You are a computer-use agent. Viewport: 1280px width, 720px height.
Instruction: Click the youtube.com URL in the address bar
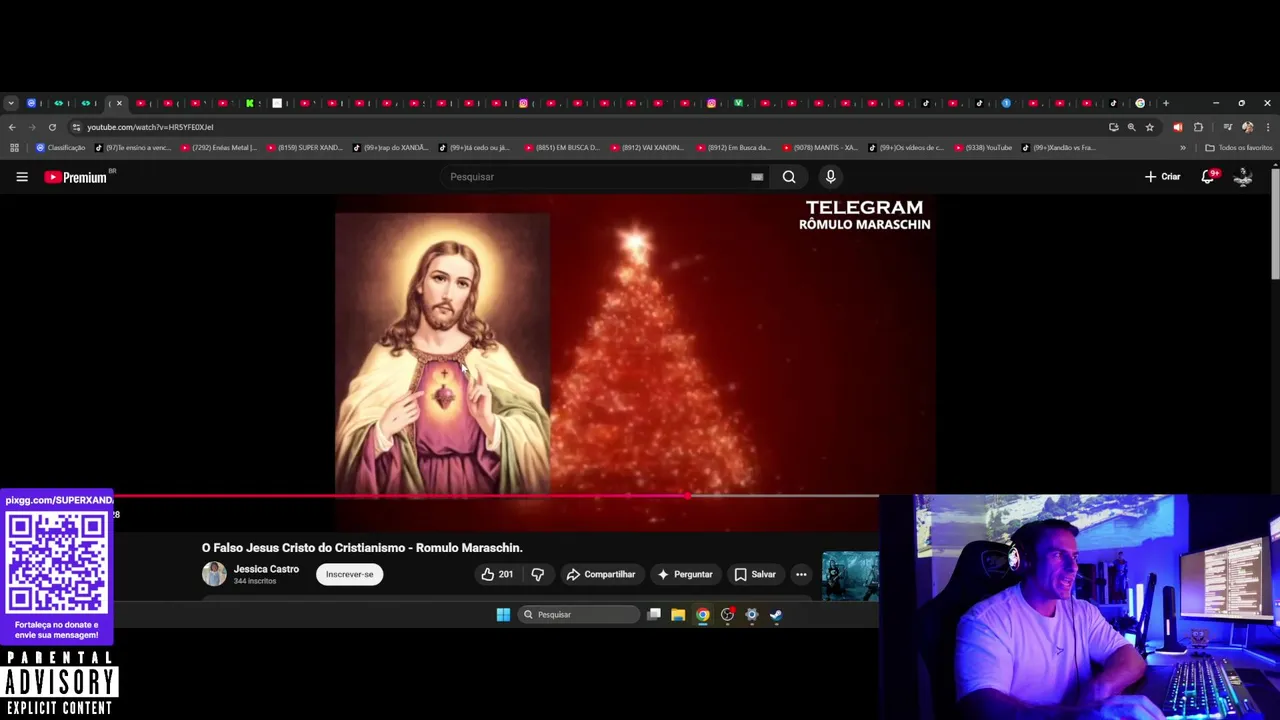(150, 127)
